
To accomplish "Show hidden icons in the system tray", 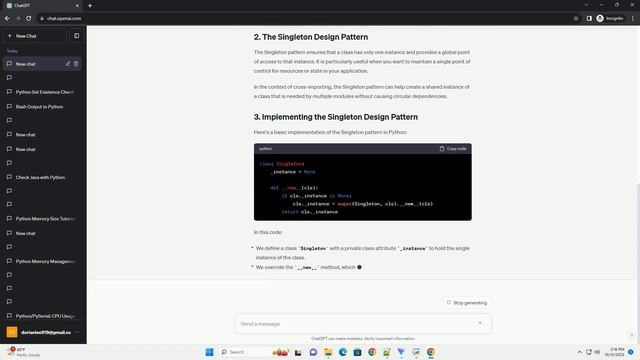I will (579, 352).
